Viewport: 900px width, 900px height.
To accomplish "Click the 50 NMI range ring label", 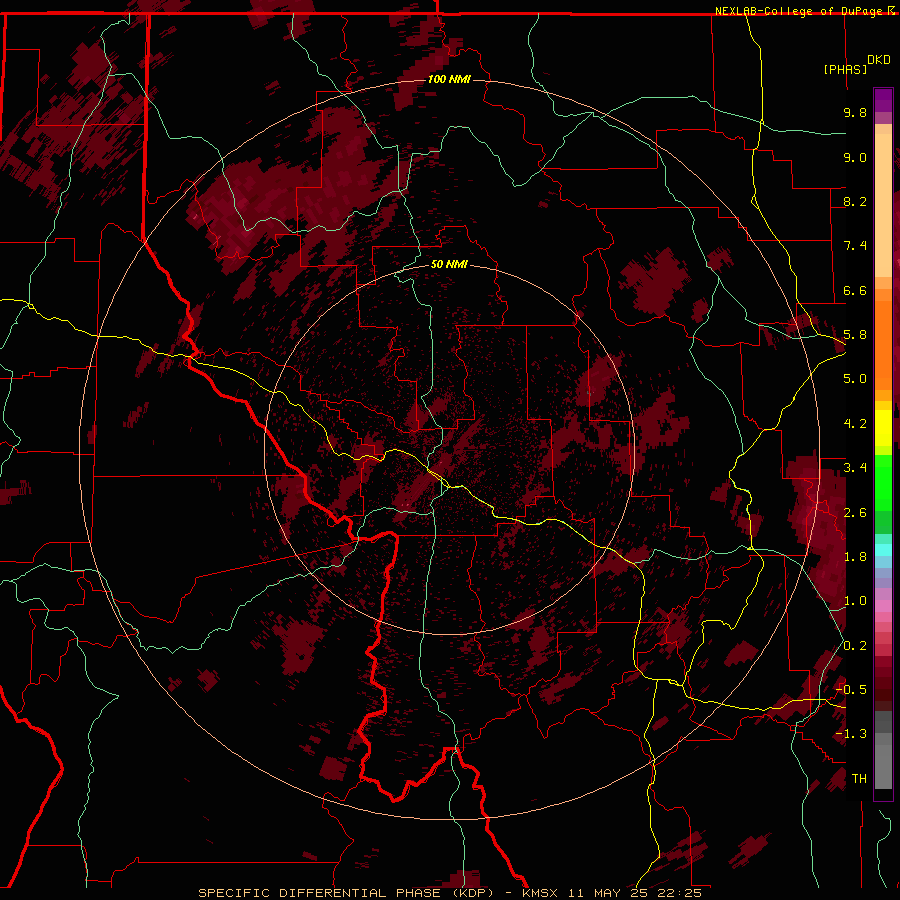I will 449,265.
